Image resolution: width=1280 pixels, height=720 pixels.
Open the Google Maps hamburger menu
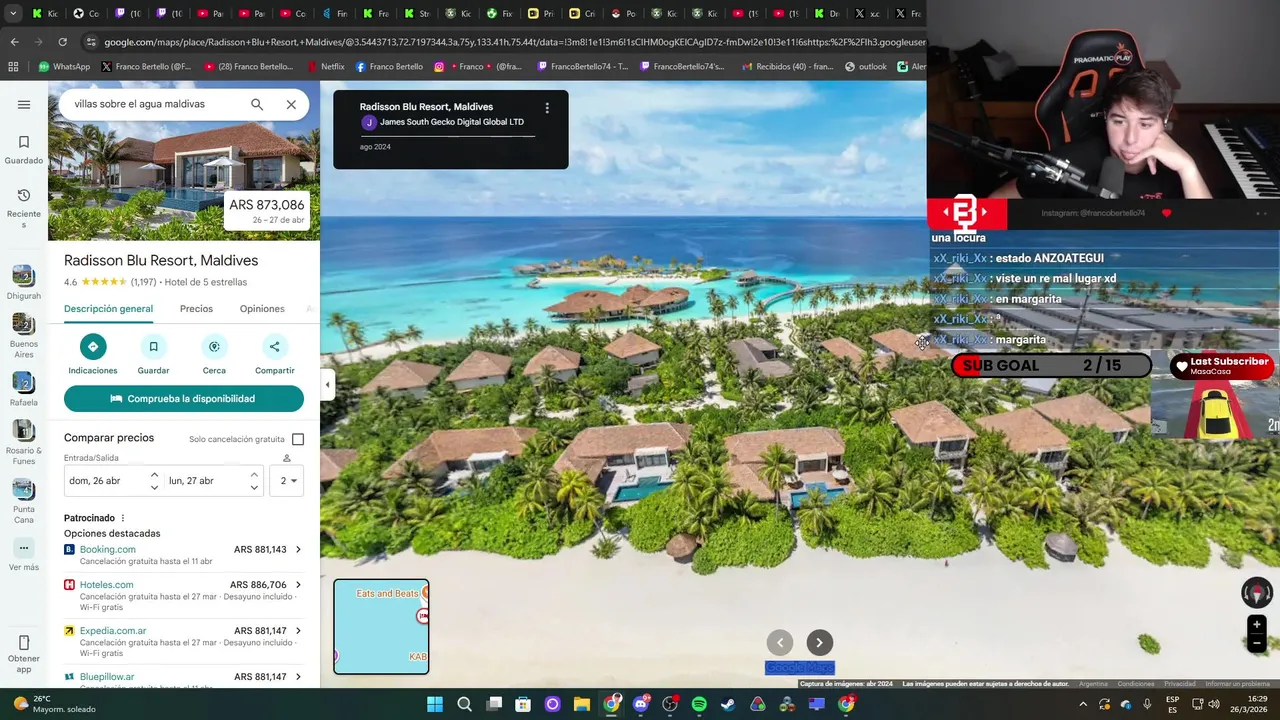point(24,104)
